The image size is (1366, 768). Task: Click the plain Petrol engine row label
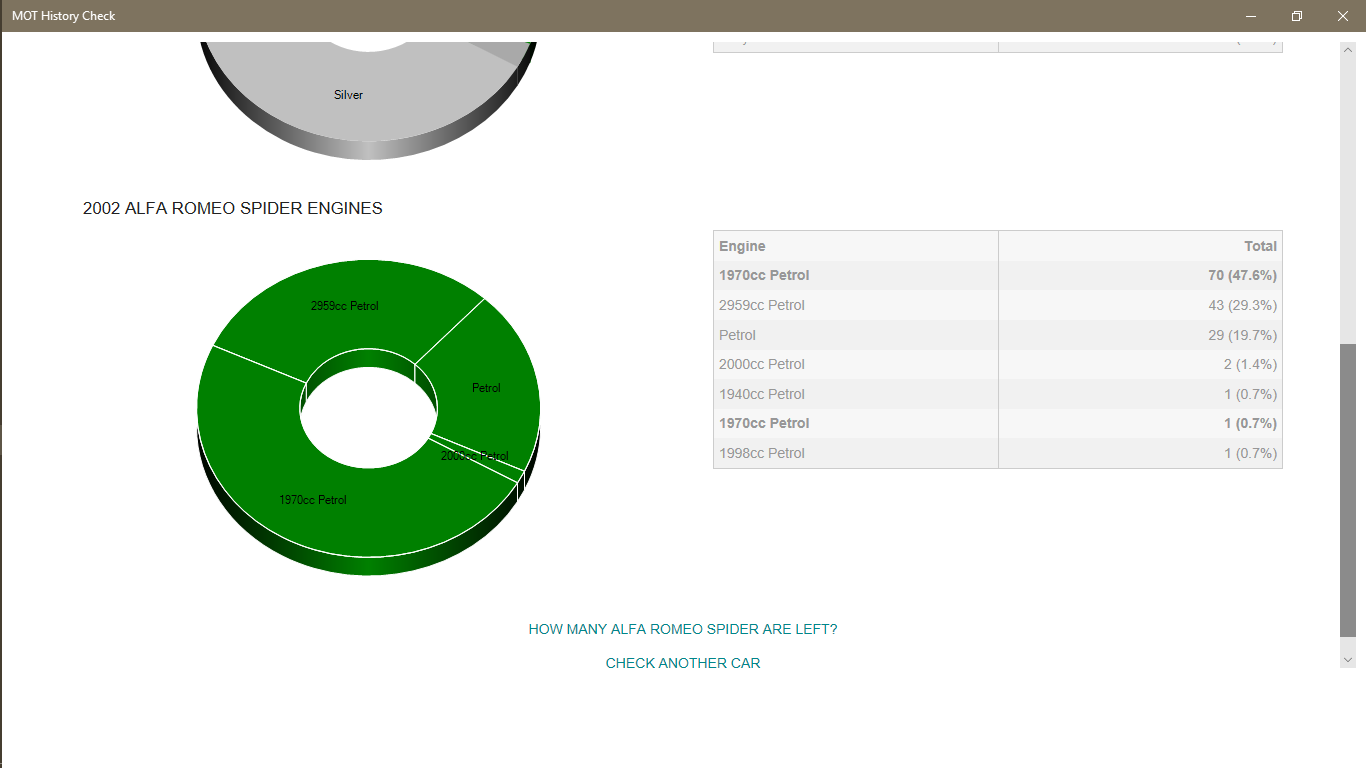coord(737,335)
